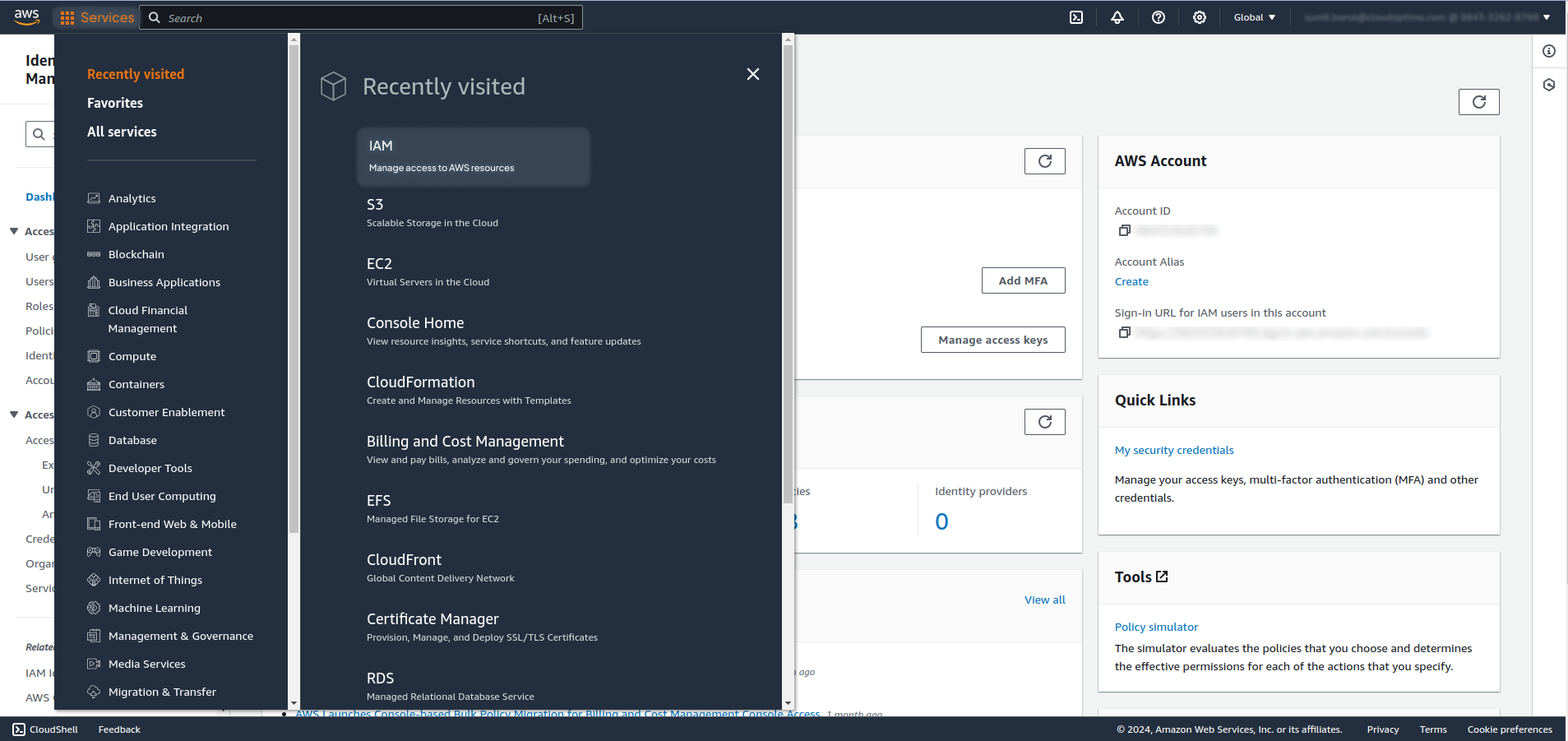
Task: Open My security credentials link
Action: click(x=1174, y=450)
